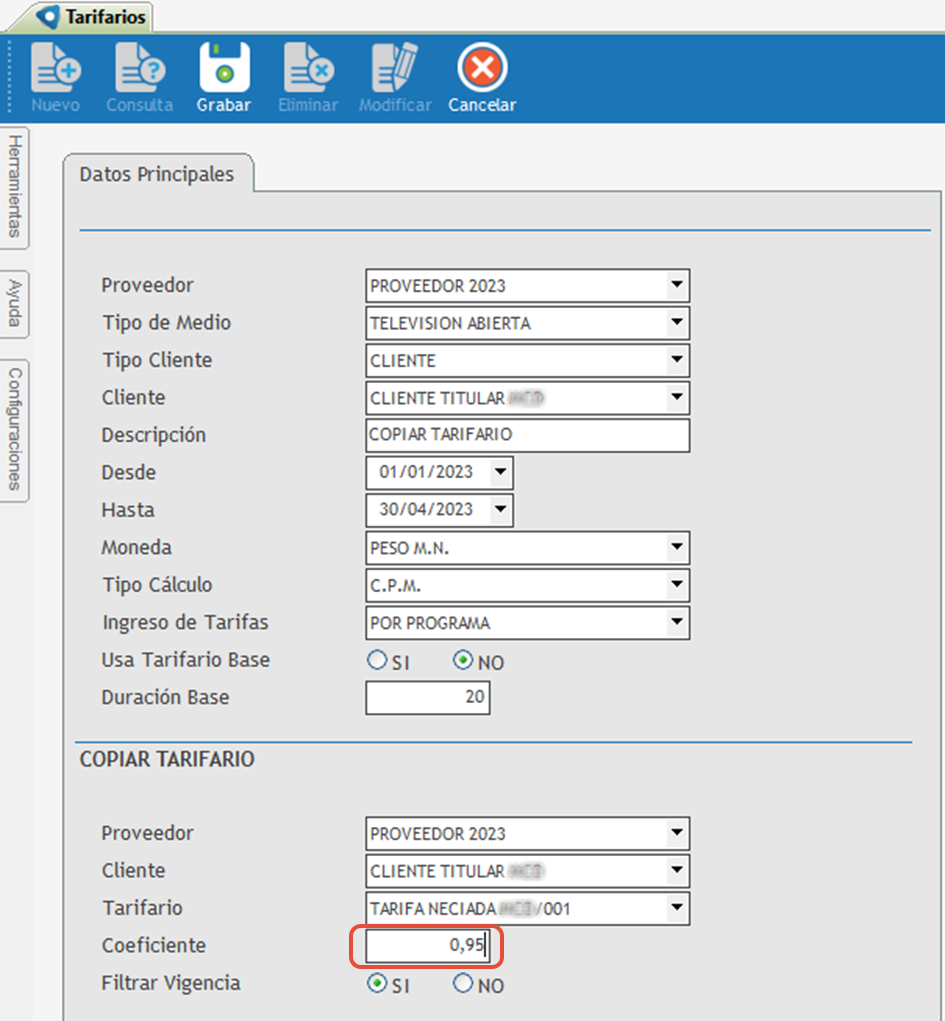Cancel with the red Cancelar icon

[482, 68]
